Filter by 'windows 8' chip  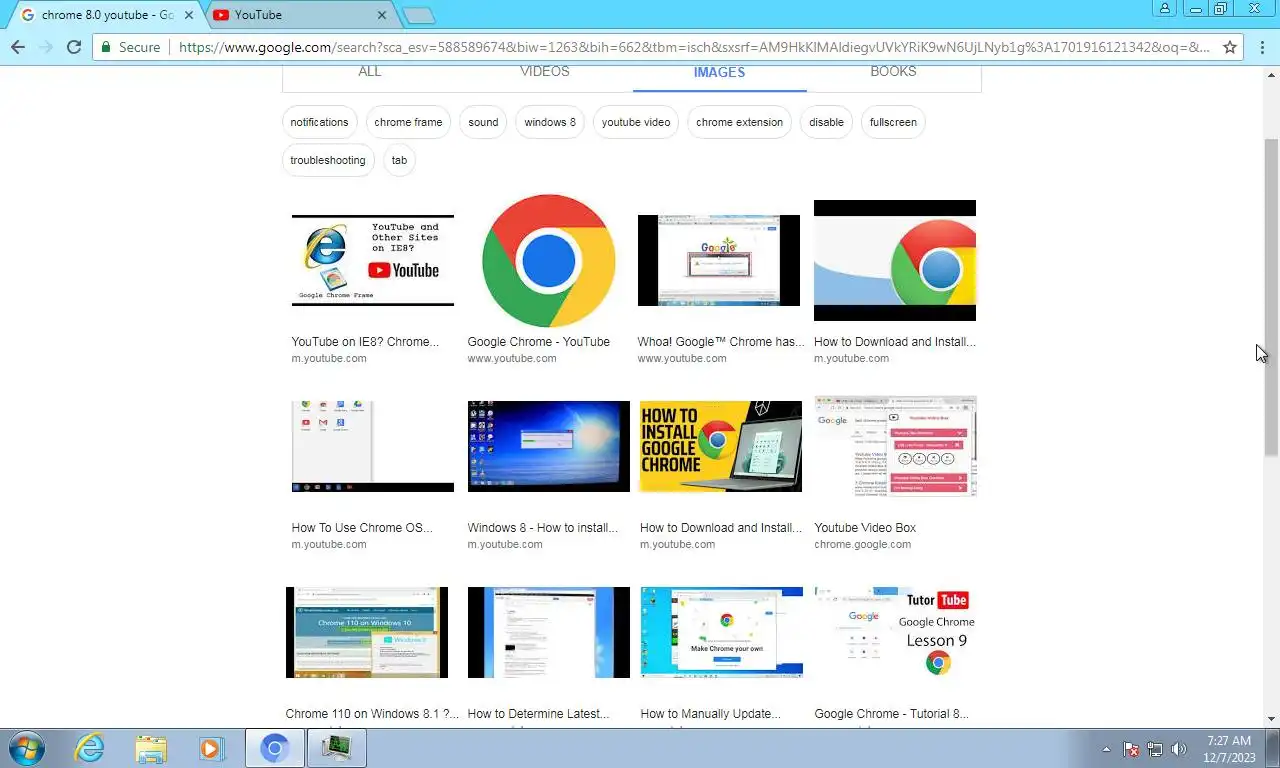coord(550,122)
